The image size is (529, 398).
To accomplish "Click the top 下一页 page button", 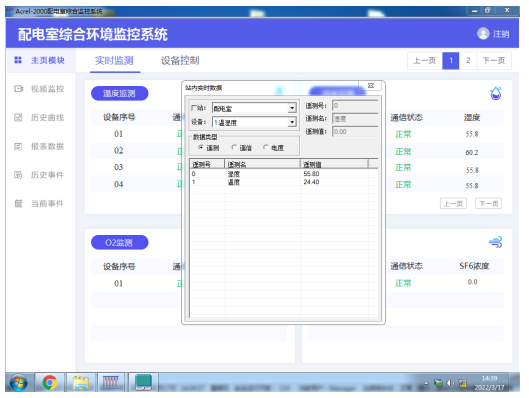I will 494,61.
